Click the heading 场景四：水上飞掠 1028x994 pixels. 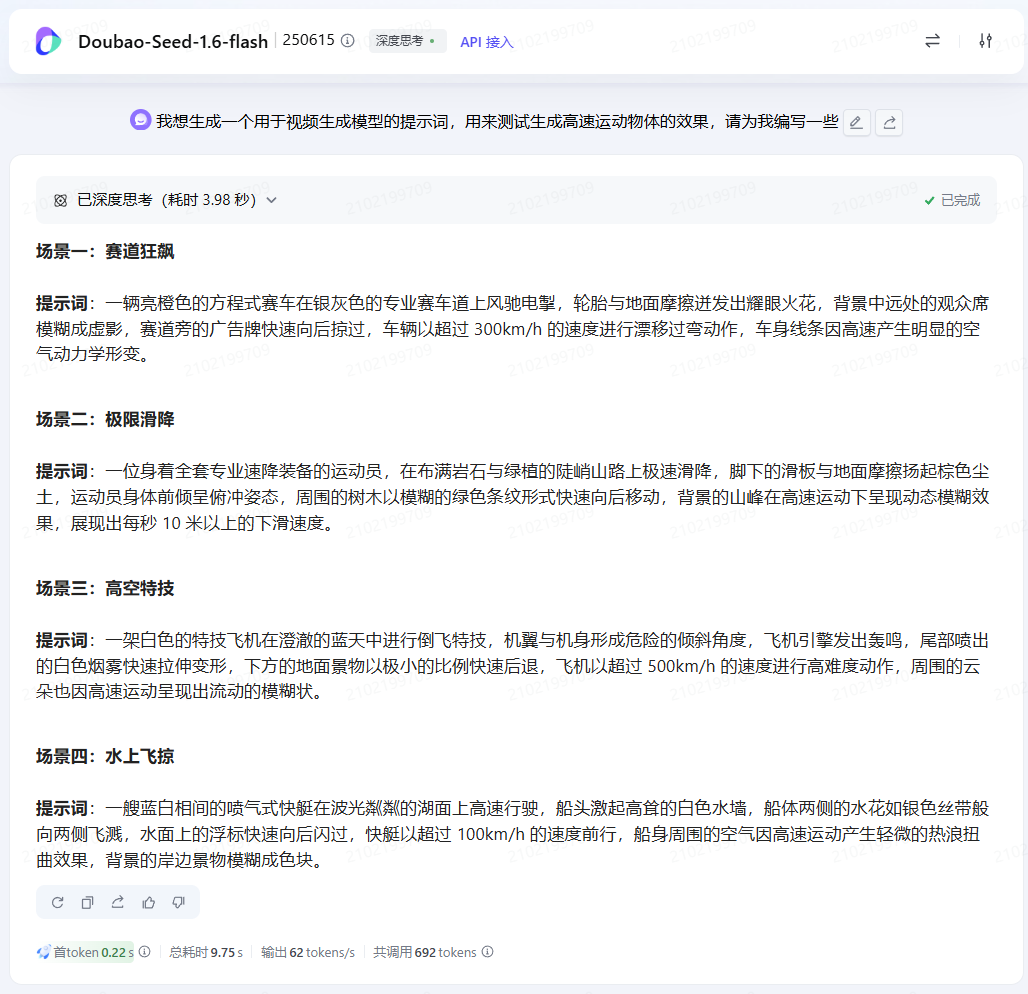[x=105, y=756]
